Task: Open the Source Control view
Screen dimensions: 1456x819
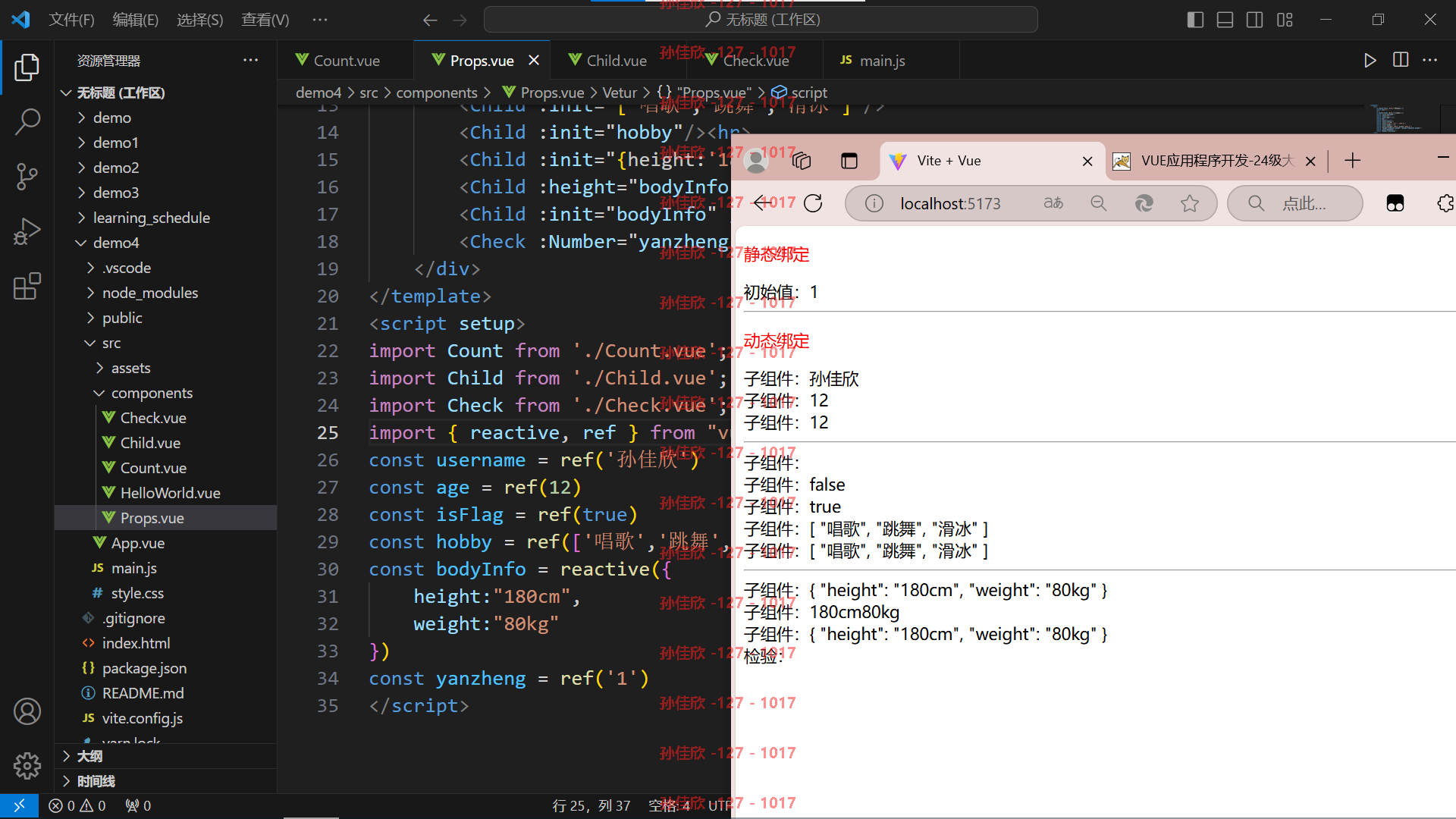Action: click(27, 176)
